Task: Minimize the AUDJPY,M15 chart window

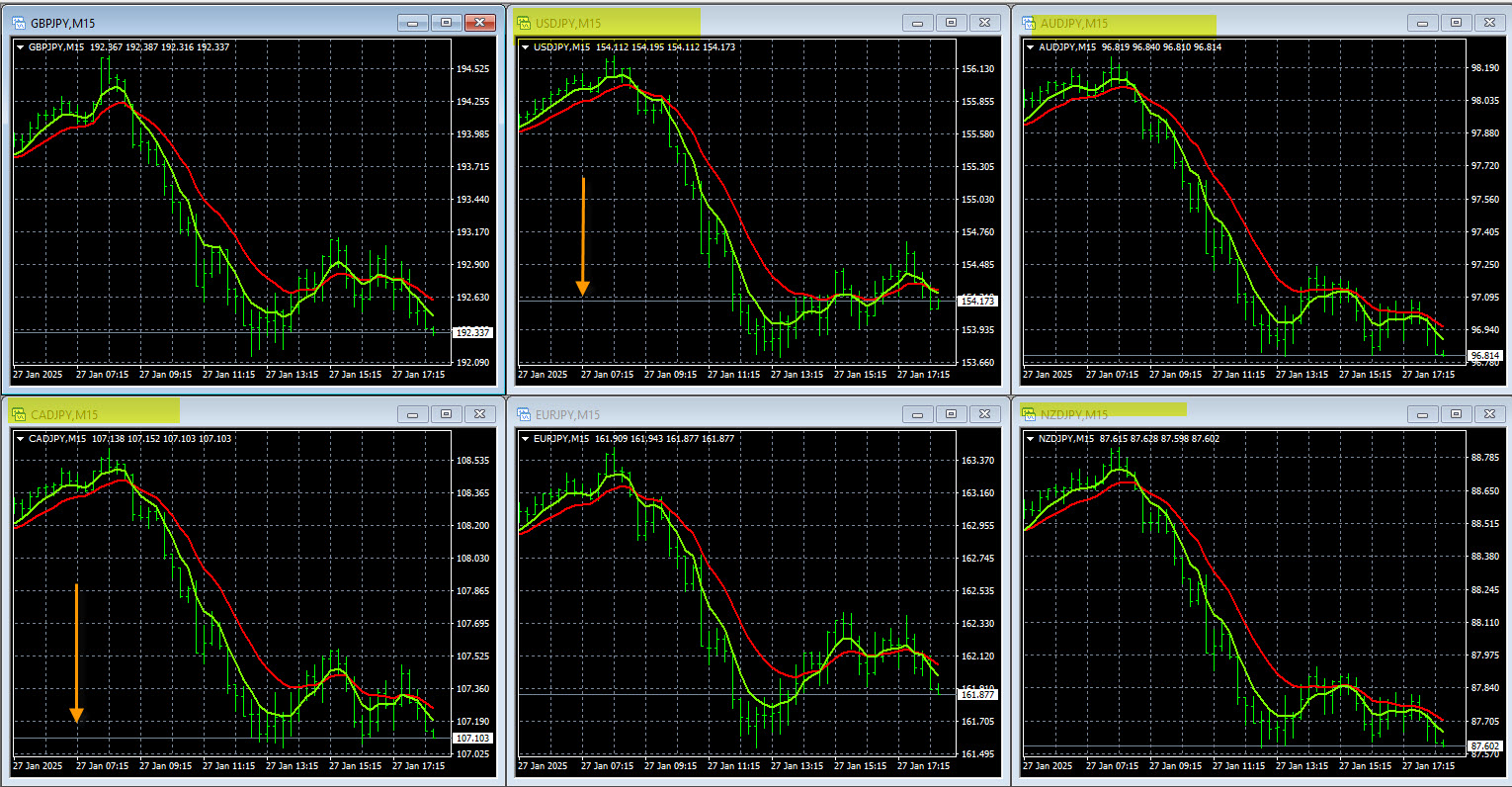Action: [1423, 23]
